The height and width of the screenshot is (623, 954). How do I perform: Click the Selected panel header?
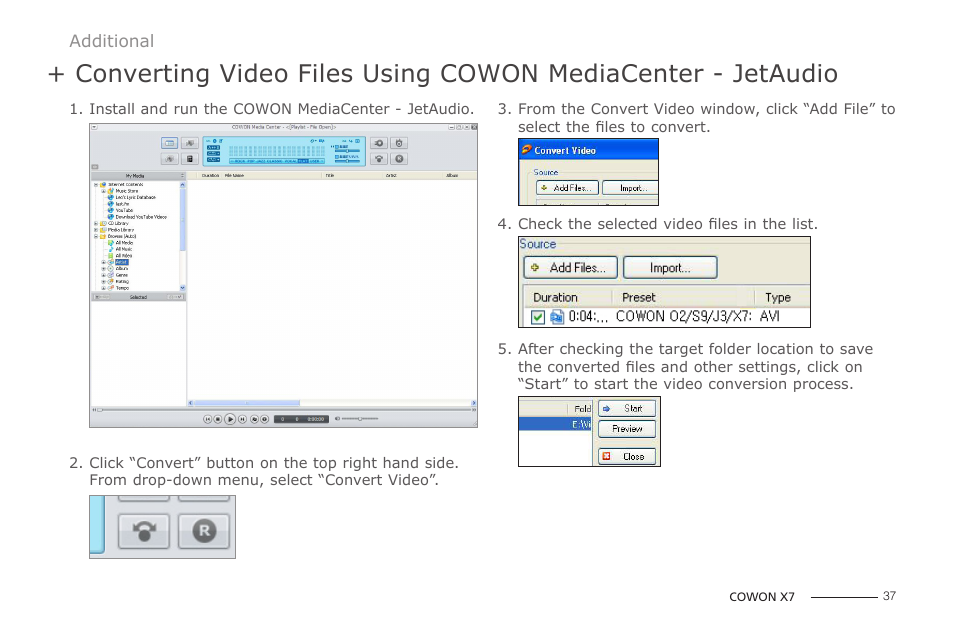point(138,297)
